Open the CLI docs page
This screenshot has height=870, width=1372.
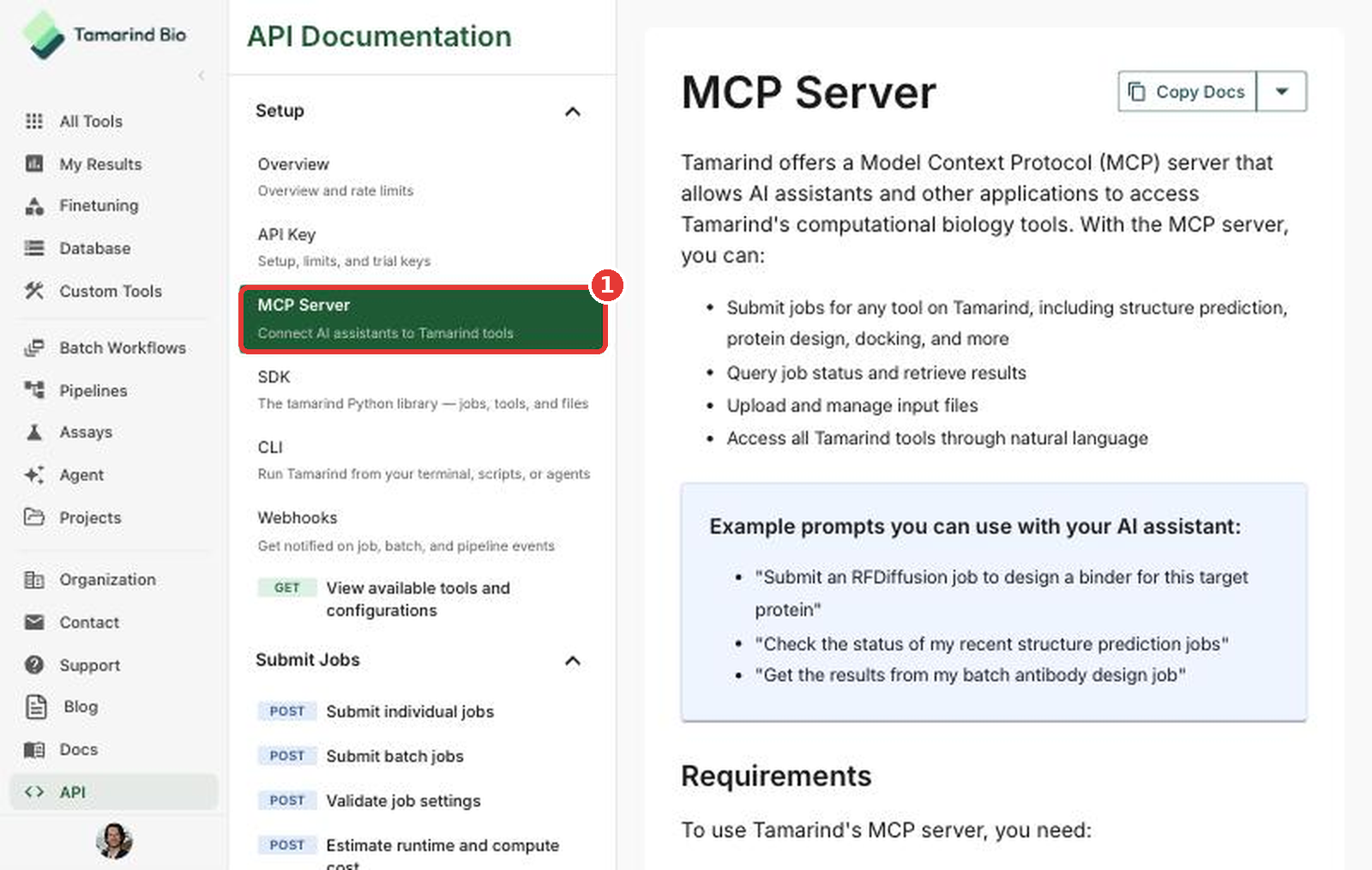423,460
